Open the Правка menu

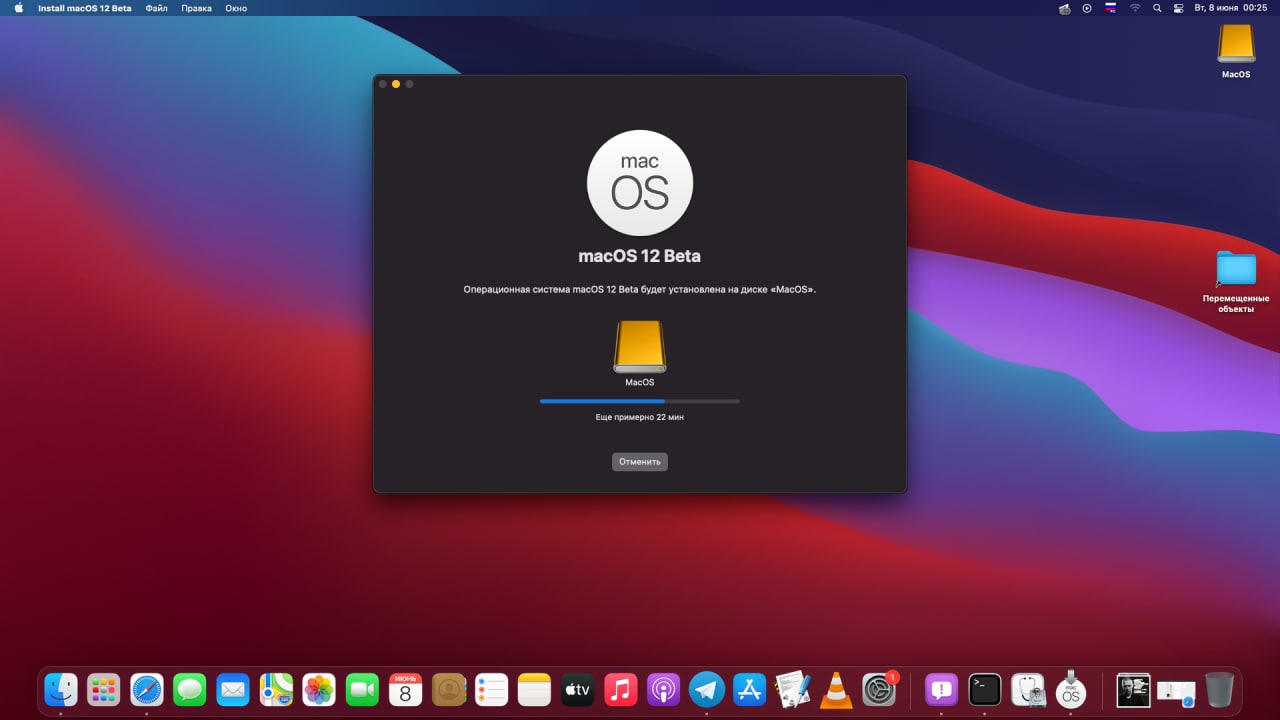click(196, 8)
